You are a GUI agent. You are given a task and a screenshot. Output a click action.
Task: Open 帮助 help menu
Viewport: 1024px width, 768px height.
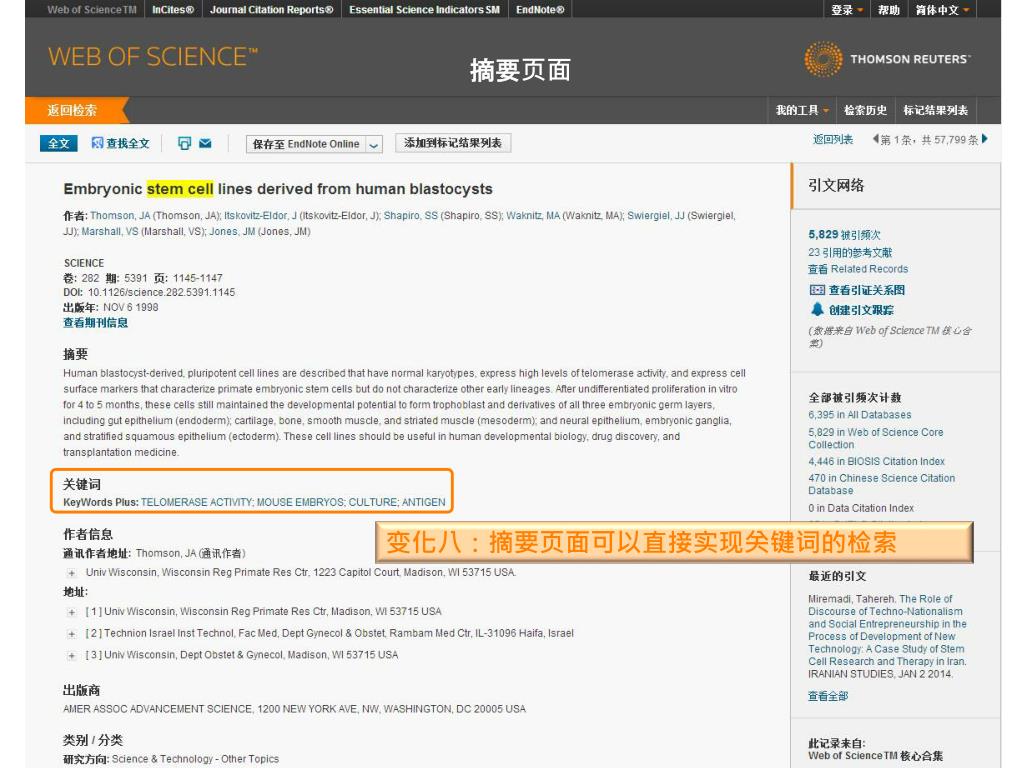[888, 10]
